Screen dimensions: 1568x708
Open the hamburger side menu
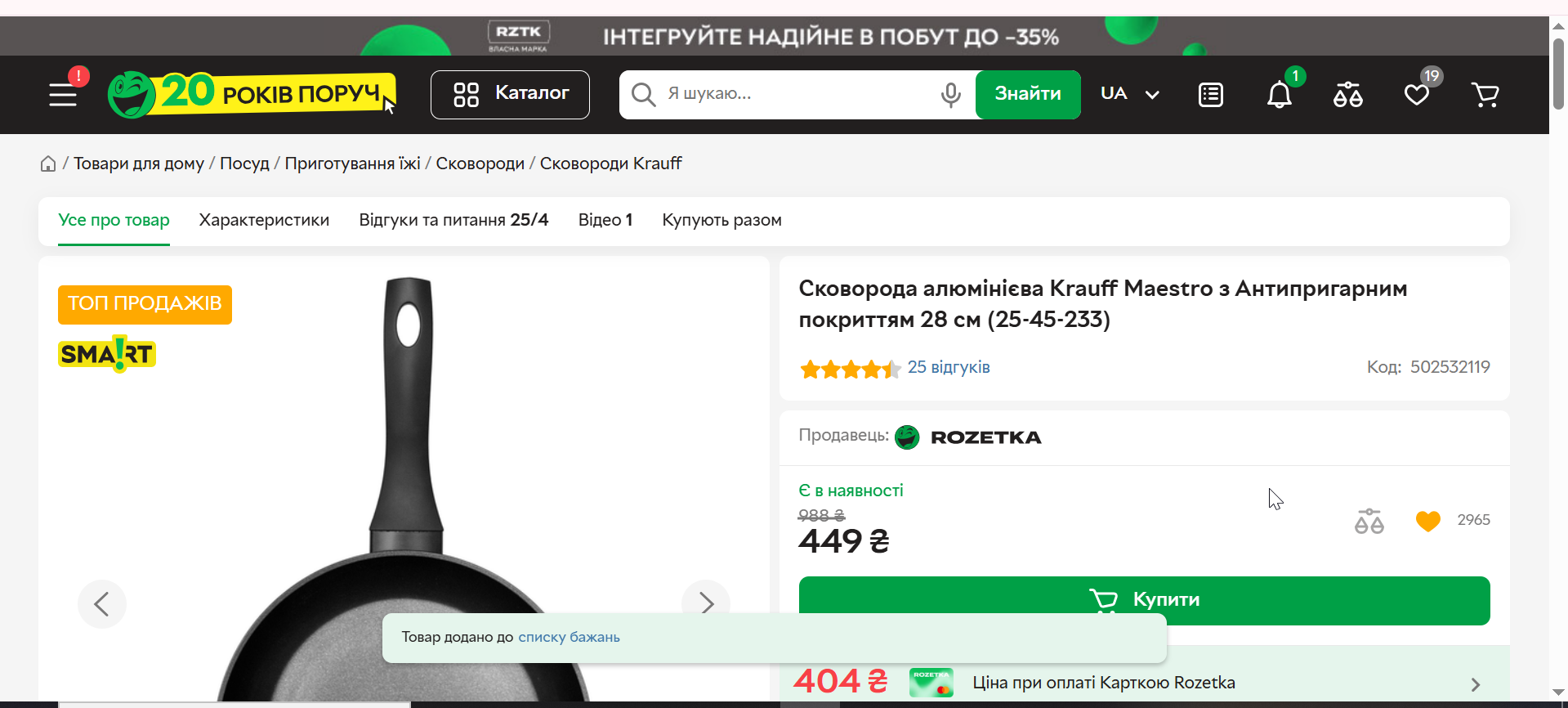(63, 95)
